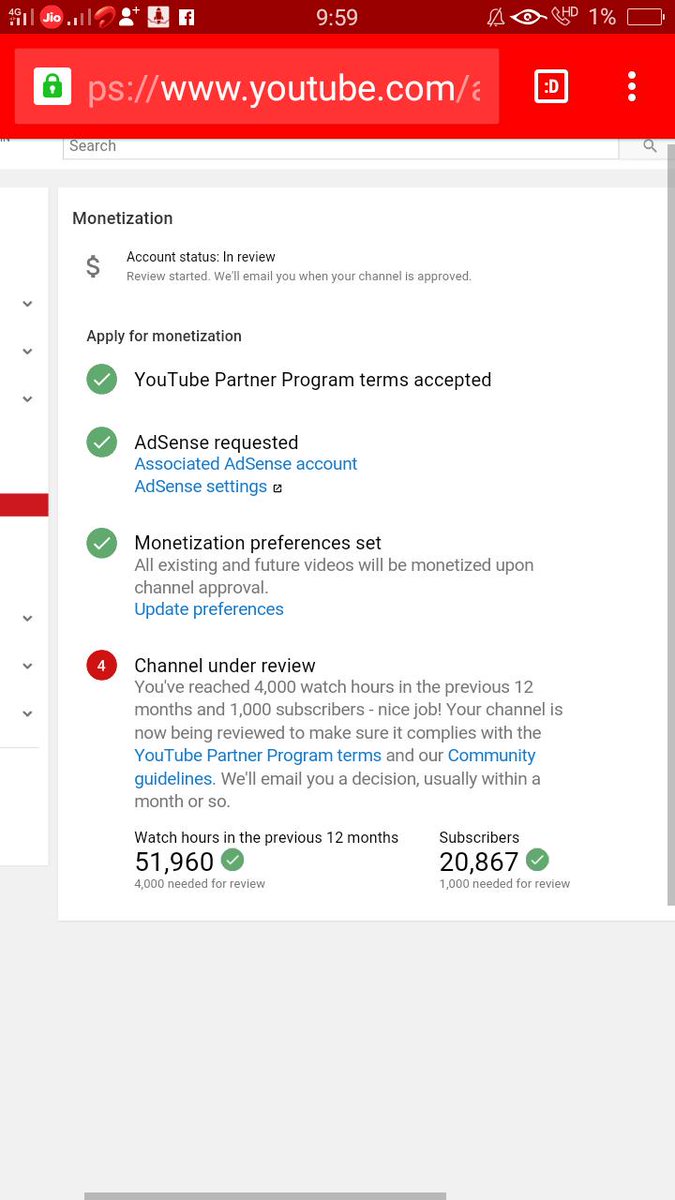Click the horizontal scrollbar at bottom
Viewport: 675px width, 1200px height.
[265, 1196]
